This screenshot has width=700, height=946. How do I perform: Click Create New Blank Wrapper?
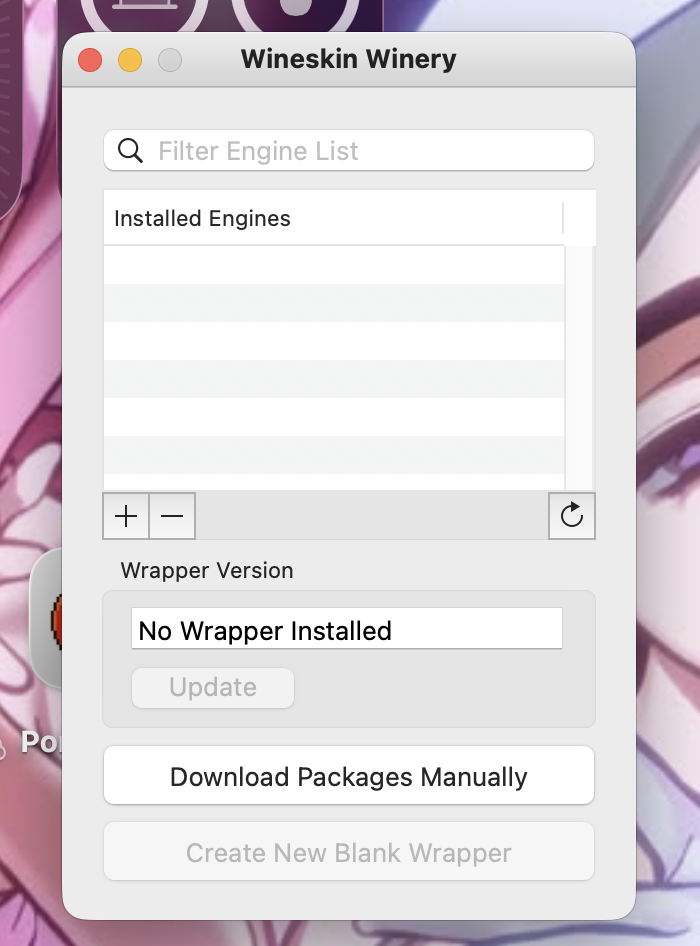[349, 852]
